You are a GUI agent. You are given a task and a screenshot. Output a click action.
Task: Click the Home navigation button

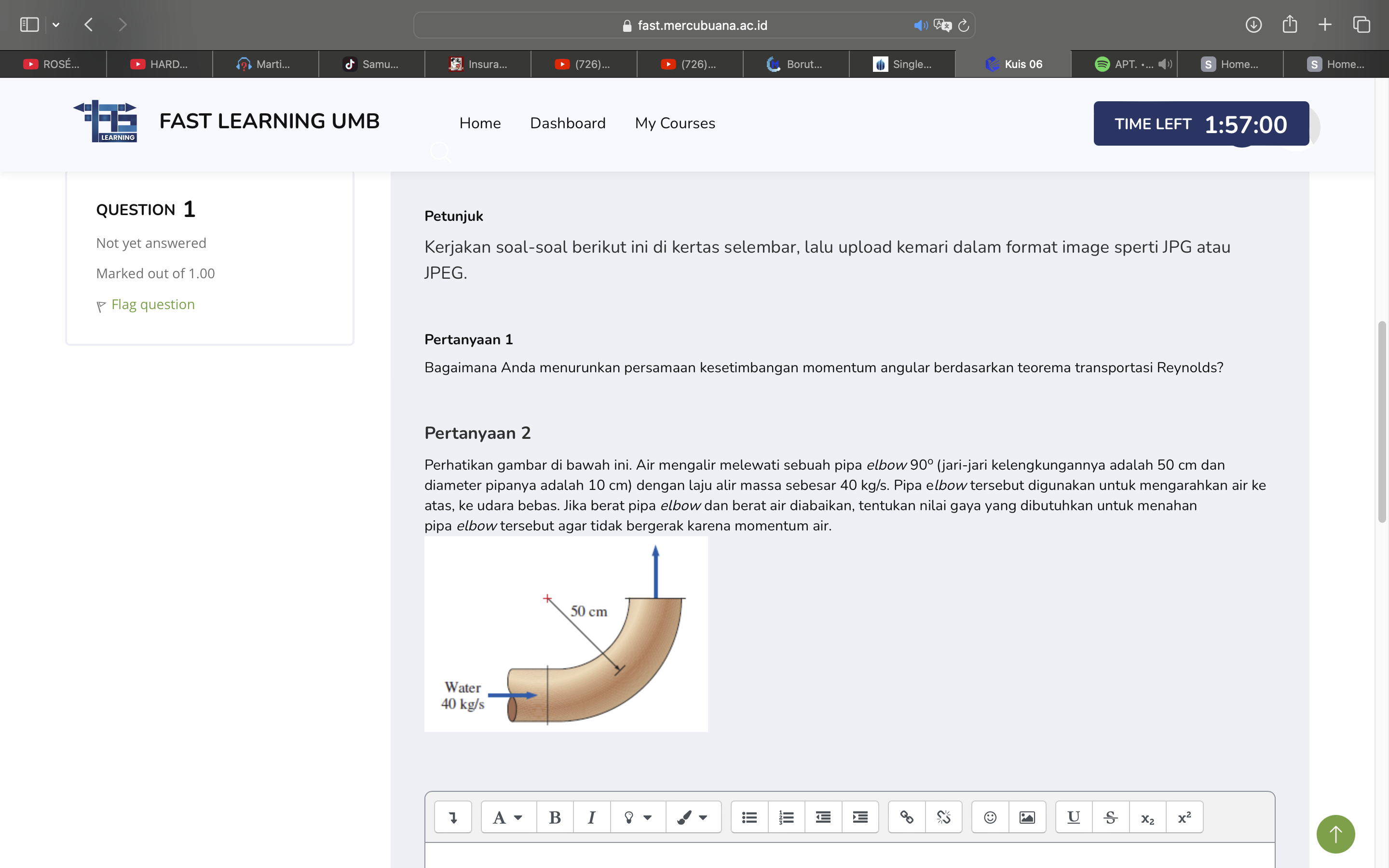coord(480,122)
